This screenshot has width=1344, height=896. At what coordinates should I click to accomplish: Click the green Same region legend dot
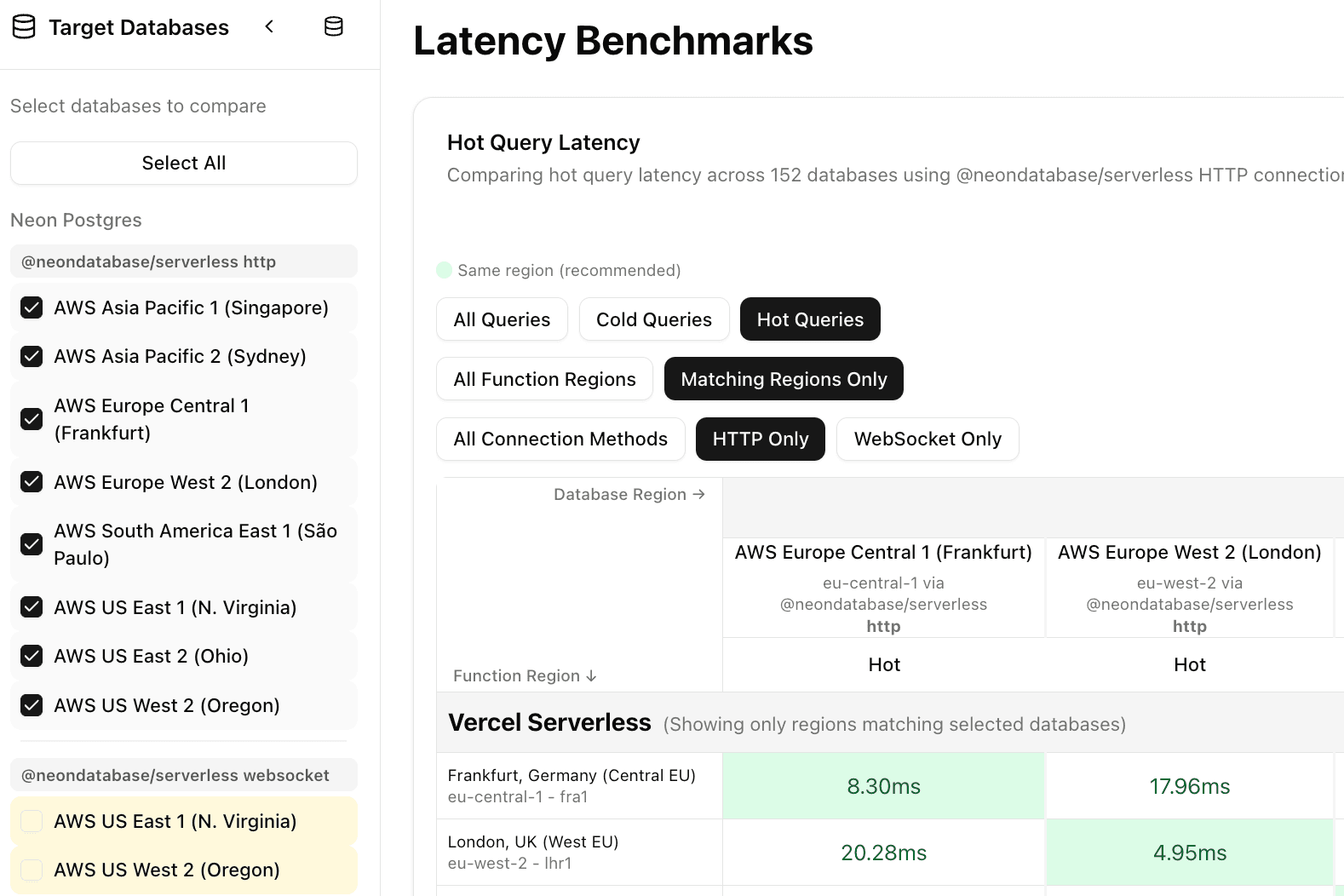(x=444, y=271)
